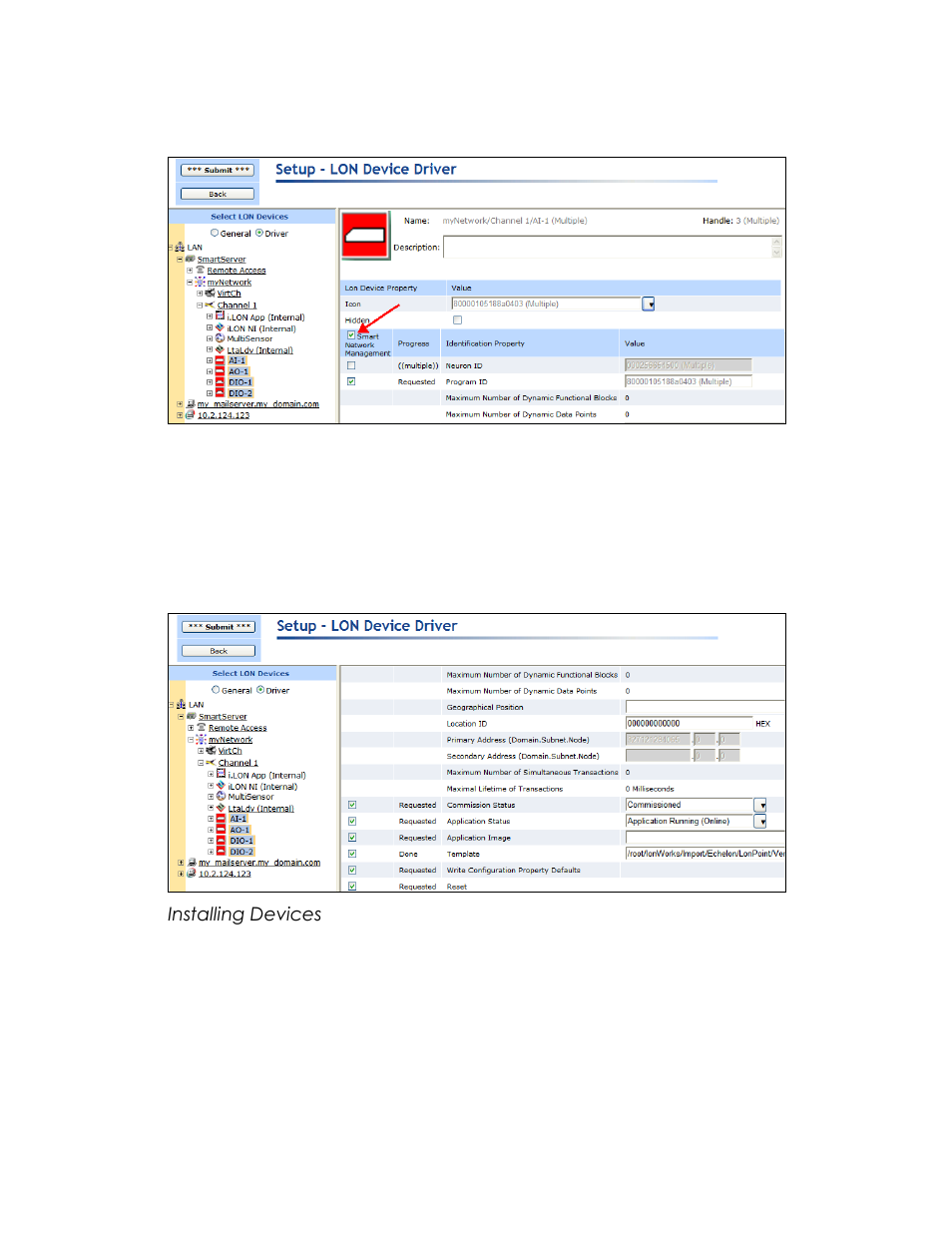952x1233 pixels.
Task: Click Back button in lower screenshot
Action: (x=219, y=651)
